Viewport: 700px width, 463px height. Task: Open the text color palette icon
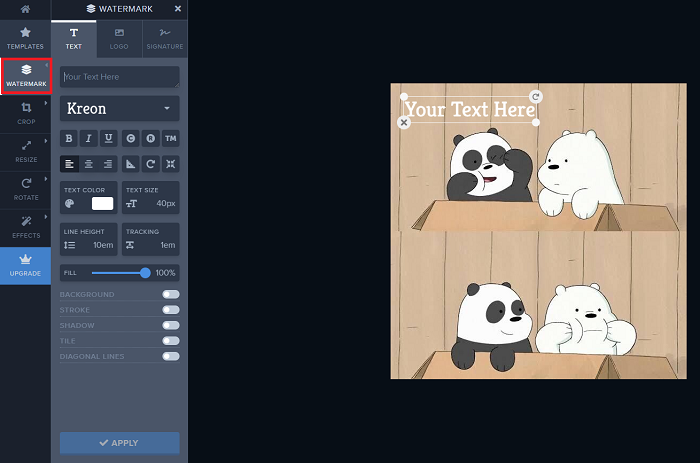[70, 204]
